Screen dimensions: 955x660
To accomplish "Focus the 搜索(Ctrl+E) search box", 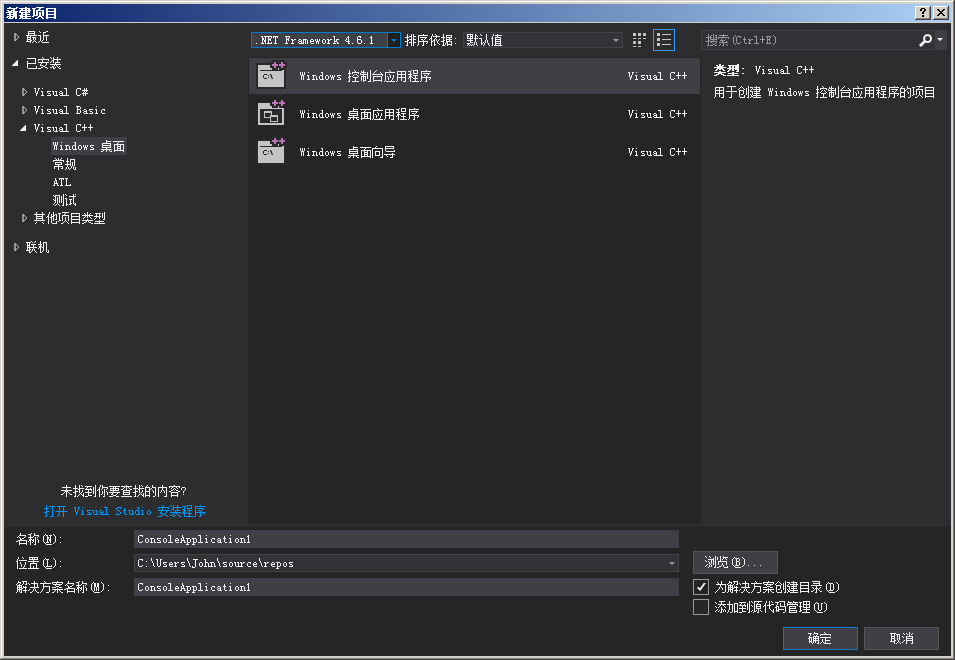I will [809, 40].
